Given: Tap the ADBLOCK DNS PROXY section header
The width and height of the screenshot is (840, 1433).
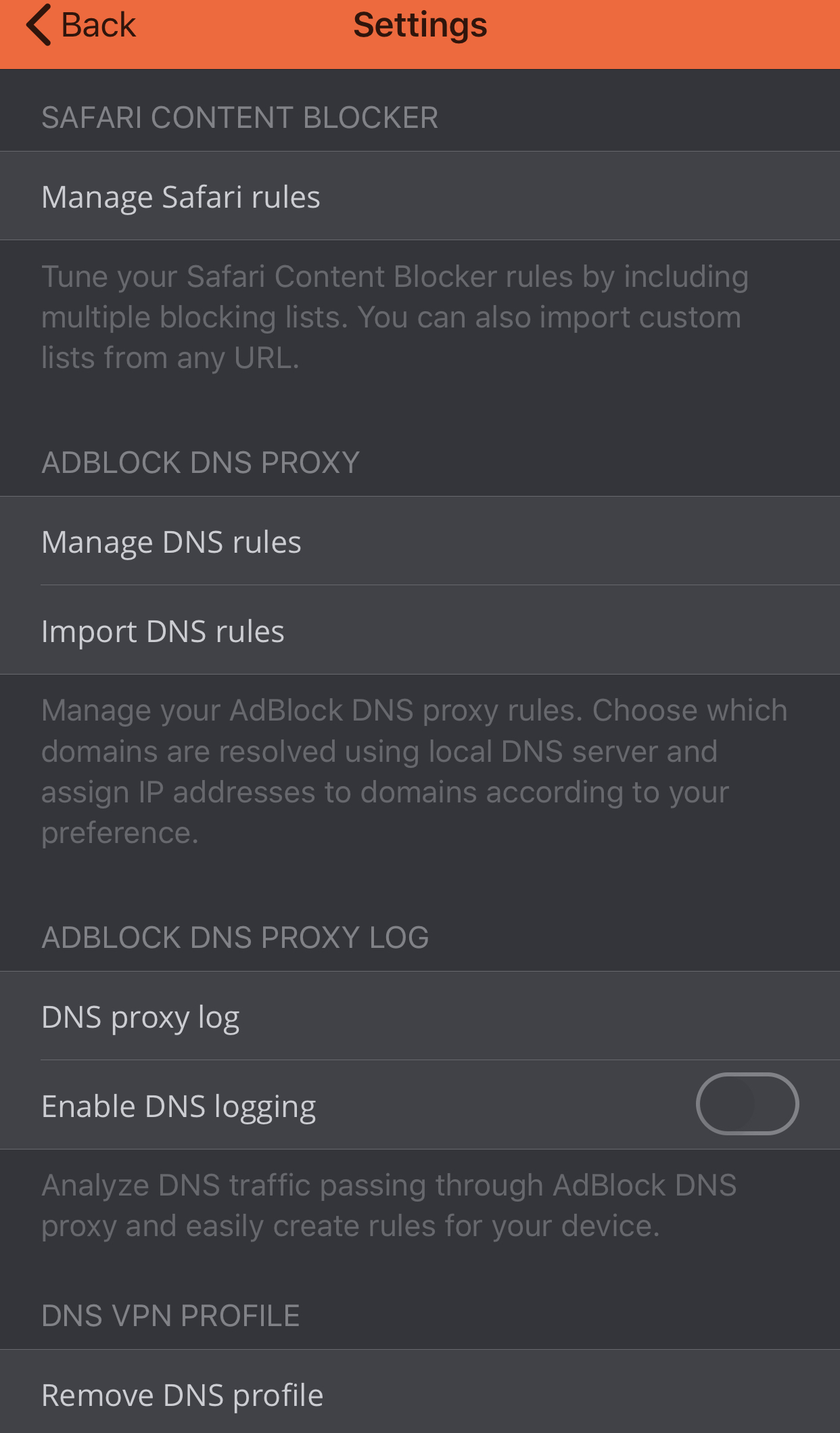Looking at the screenshot, I should (200, 463).
